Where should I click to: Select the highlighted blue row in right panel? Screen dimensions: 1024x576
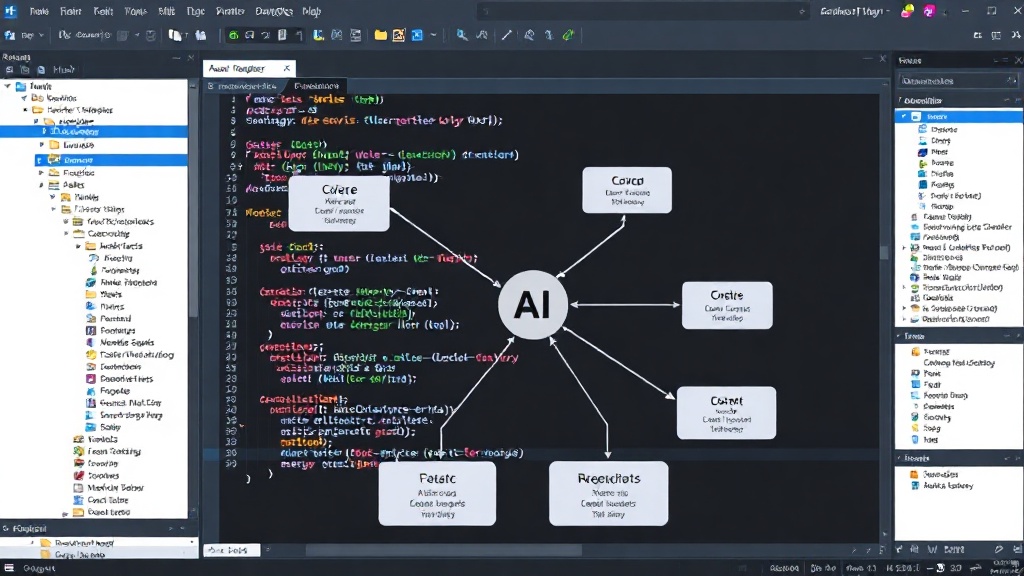[x=959, y=116]
